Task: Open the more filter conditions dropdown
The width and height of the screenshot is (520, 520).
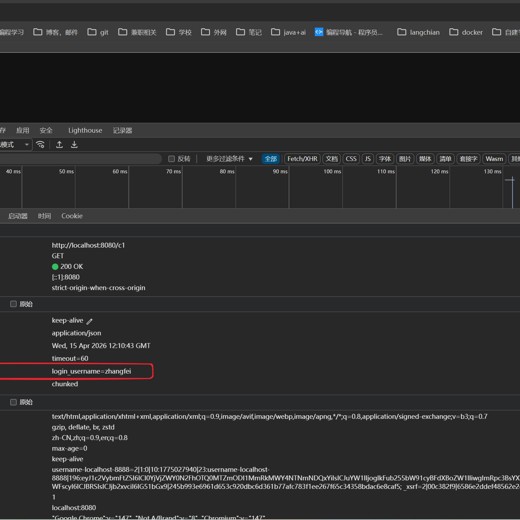Action: [x=229, y=159]
